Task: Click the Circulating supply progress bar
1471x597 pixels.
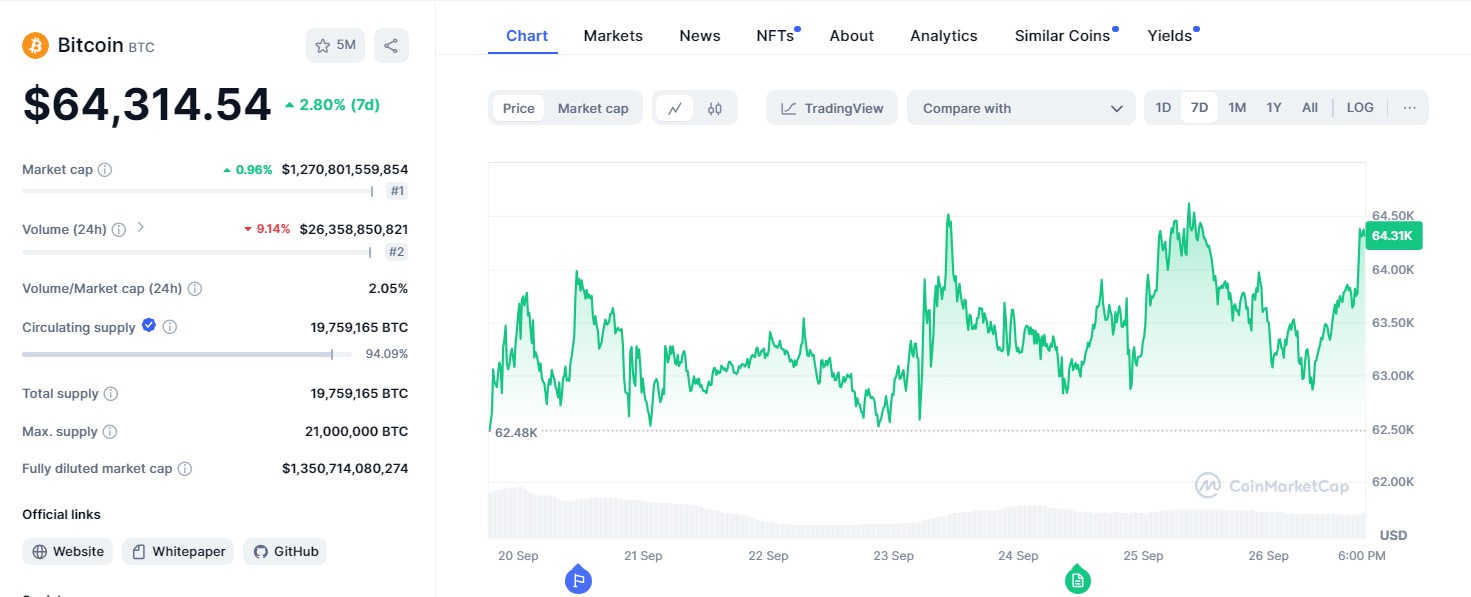Action: point(187,354)
